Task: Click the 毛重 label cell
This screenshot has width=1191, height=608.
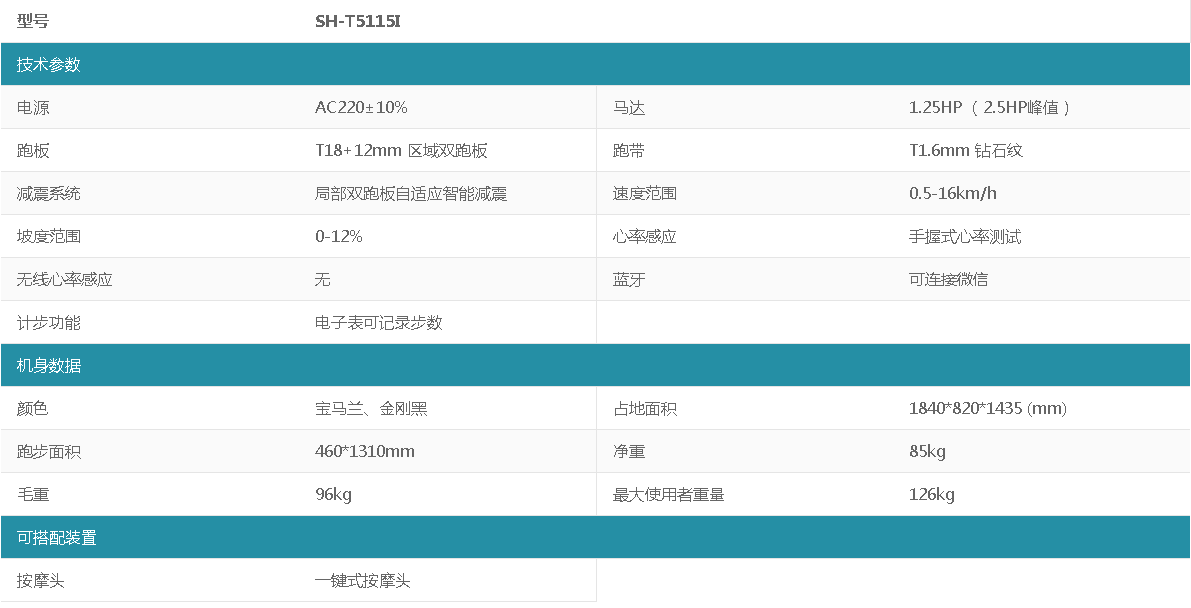Action: pos(33,495)
